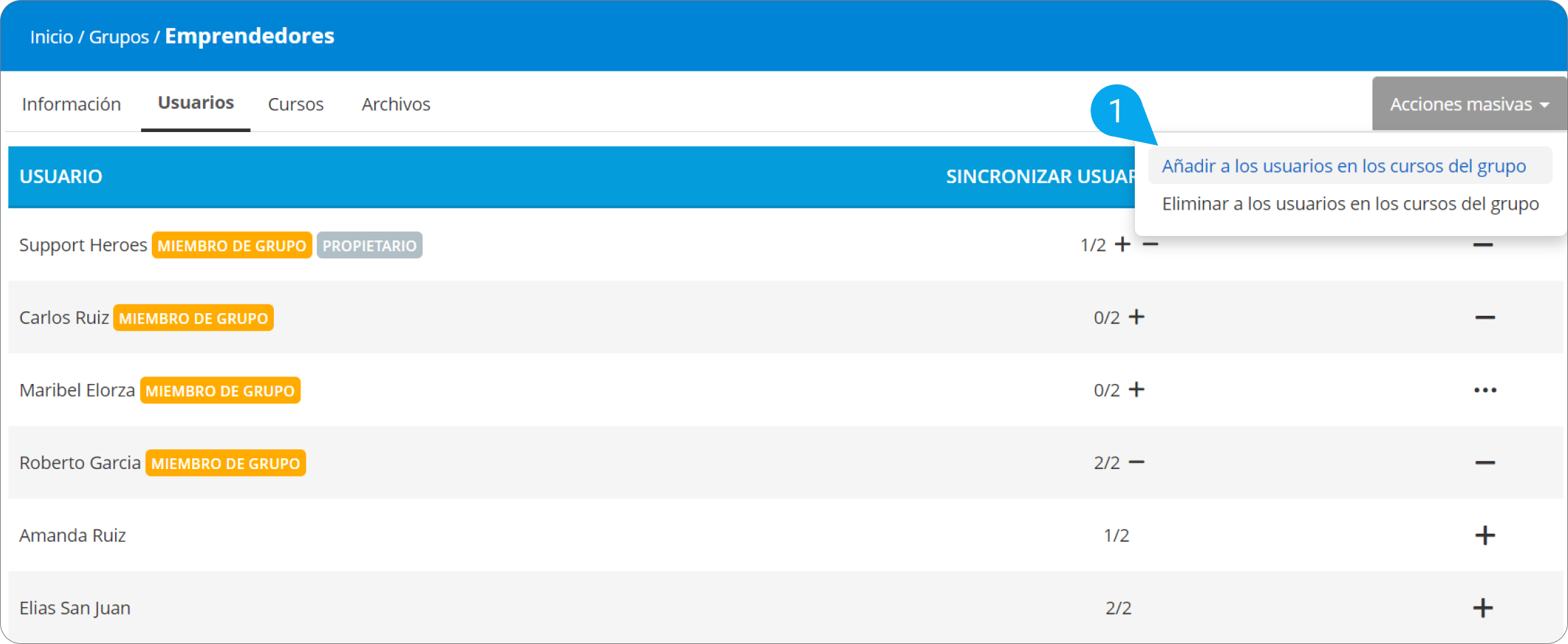The width and height of the screenshot is (1568, 644).
Task: Switch to Cursos tab
Action: (x=296, y=104)
